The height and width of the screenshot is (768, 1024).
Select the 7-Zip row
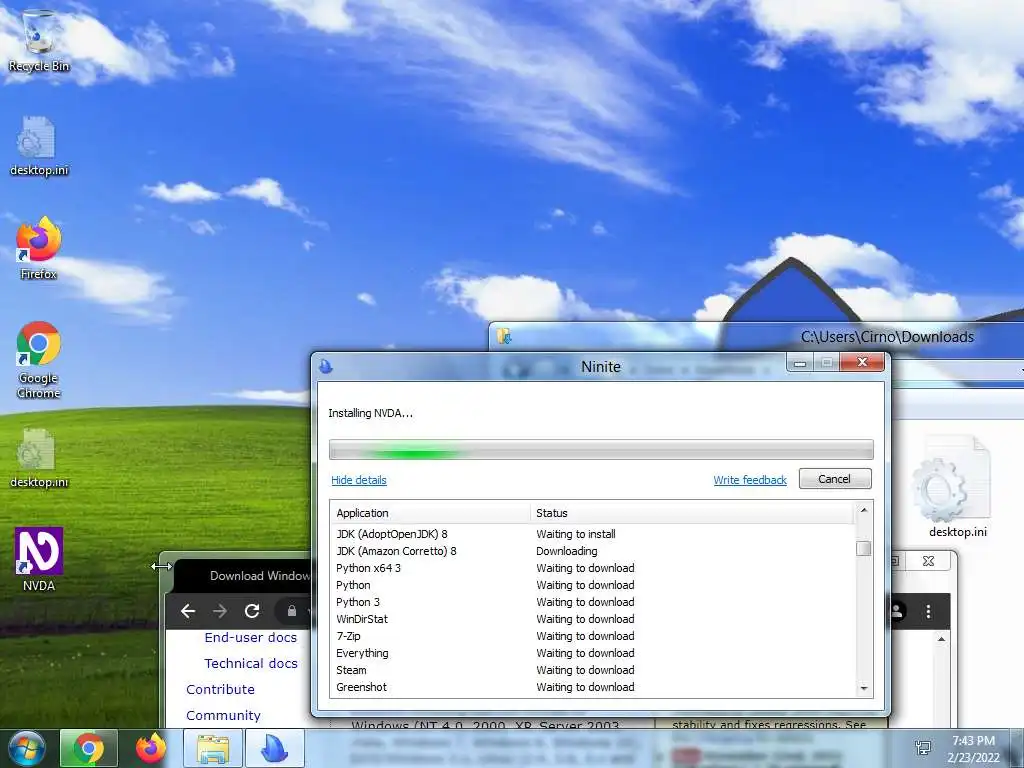[x=593, y=636]
